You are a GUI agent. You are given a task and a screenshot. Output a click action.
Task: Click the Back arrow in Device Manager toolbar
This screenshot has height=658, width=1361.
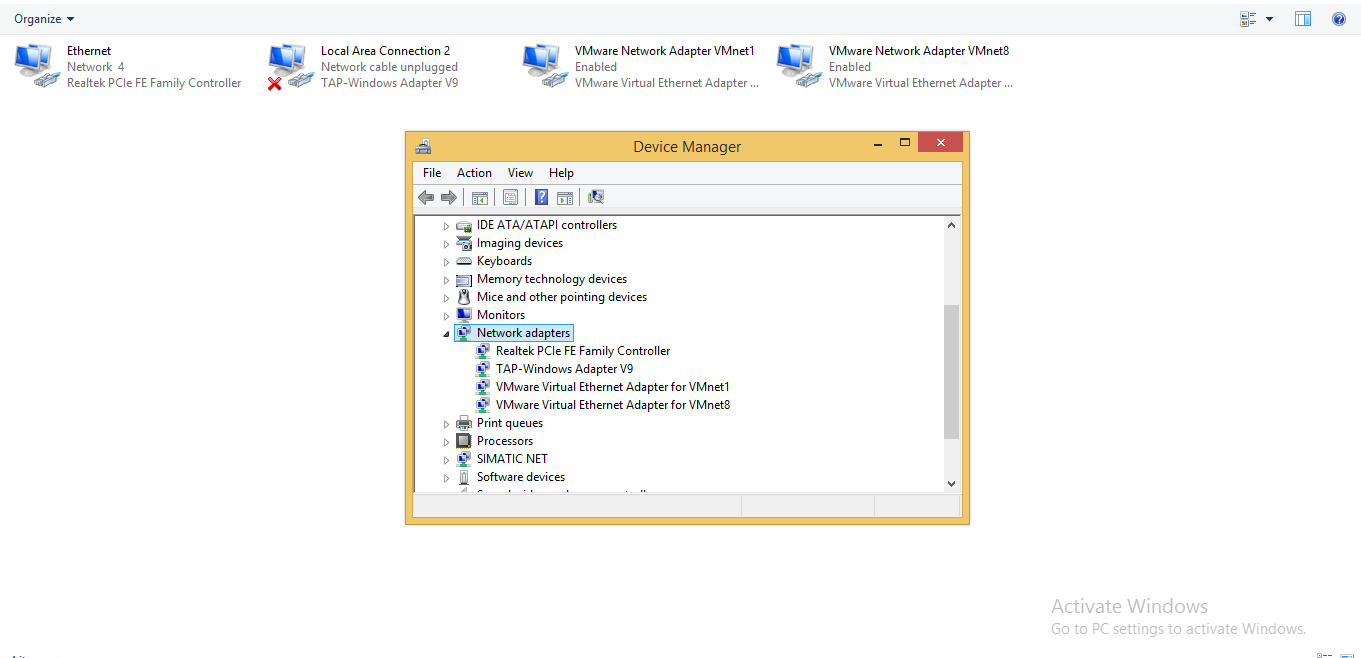coord(426,197)
